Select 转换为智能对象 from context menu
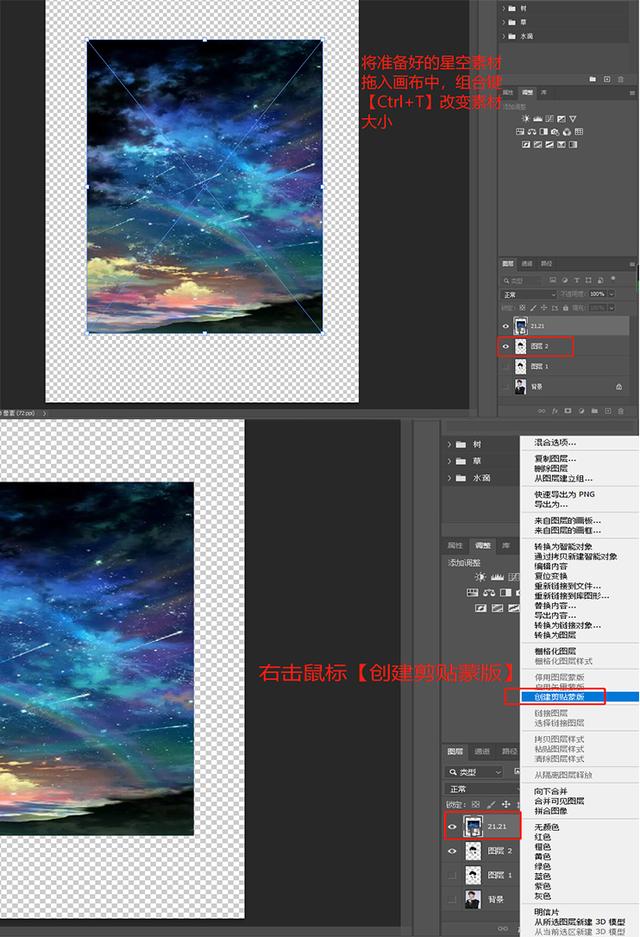Viewport: 640px width, 937px height. (563, 547)
